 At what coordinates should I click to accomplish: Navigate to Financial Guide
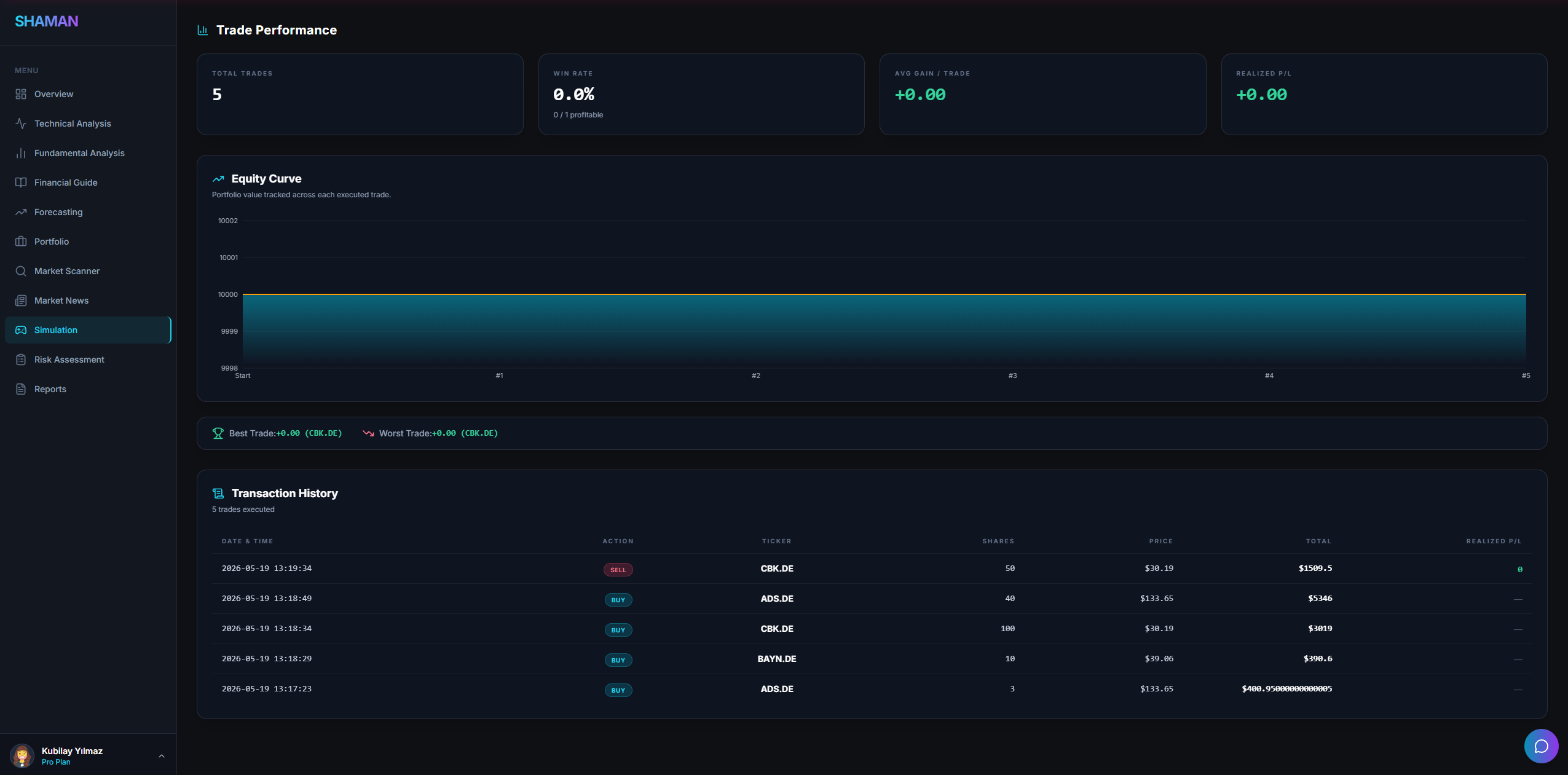point(88,183)
